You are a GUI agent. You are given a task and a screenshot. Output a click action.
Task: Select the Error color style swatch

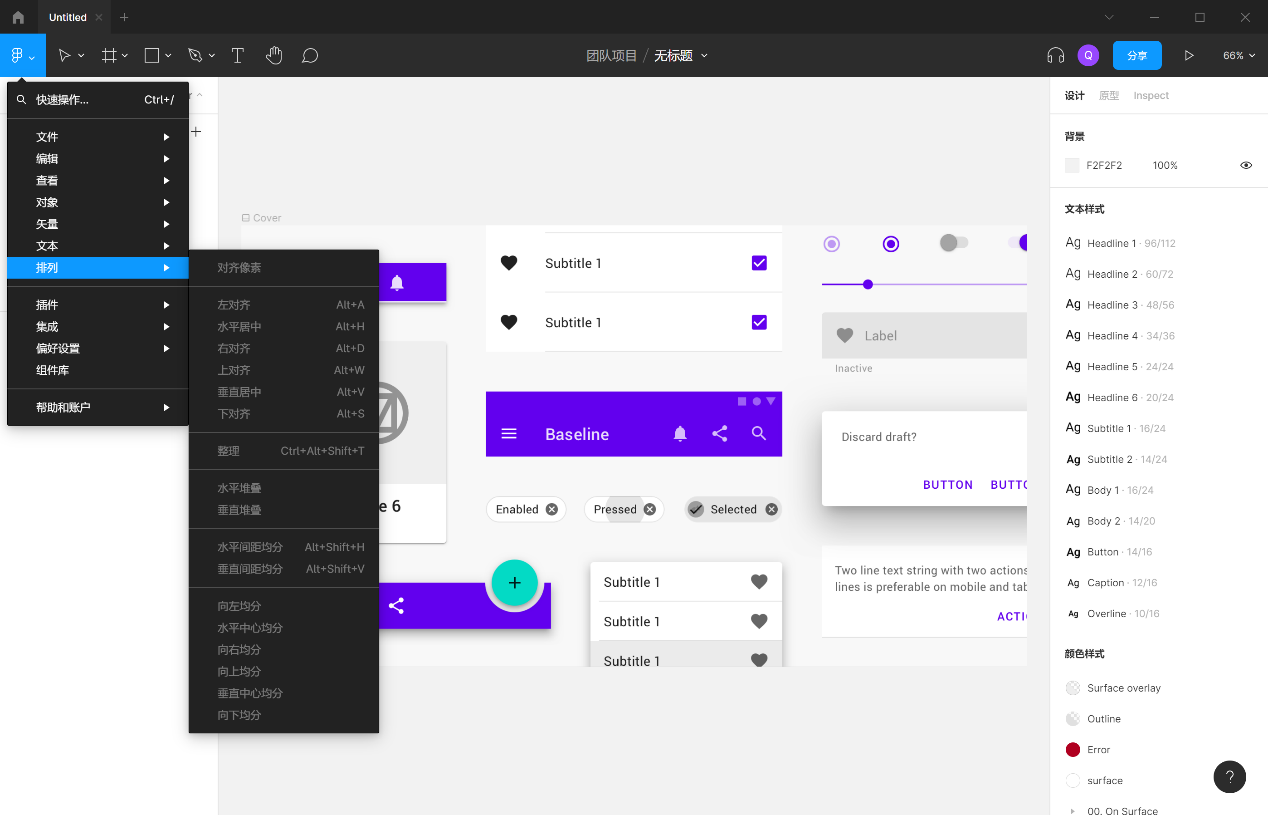point(1073,750)
